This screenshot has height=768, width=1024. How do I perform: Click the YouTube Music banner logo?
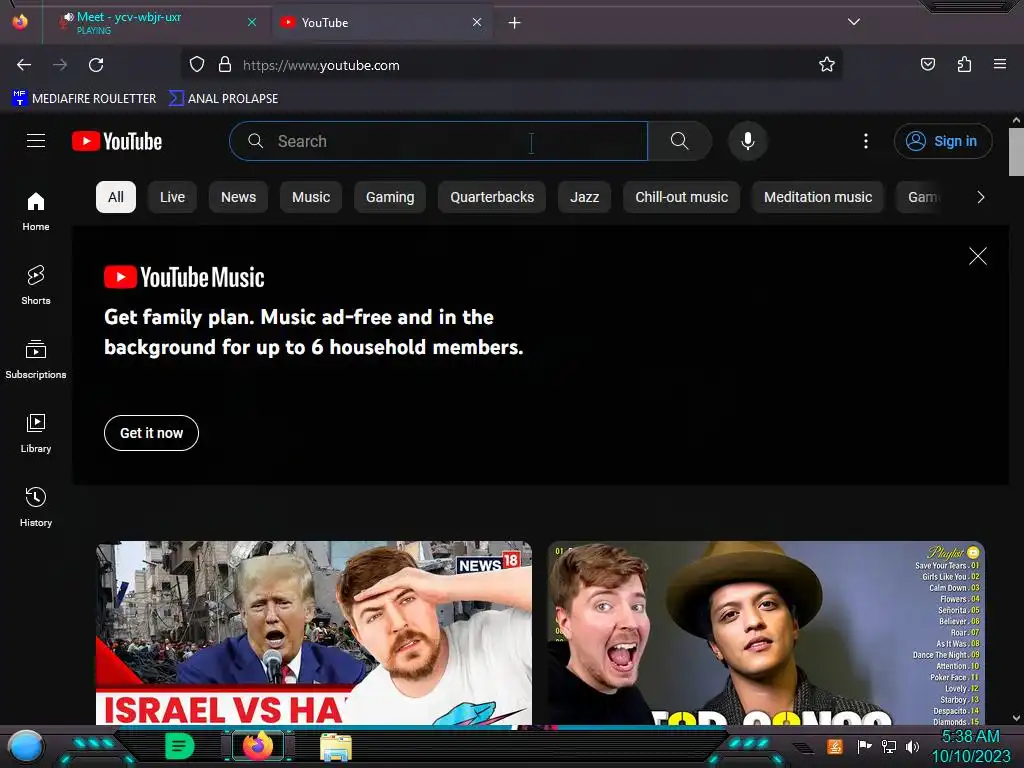point(184,277)
